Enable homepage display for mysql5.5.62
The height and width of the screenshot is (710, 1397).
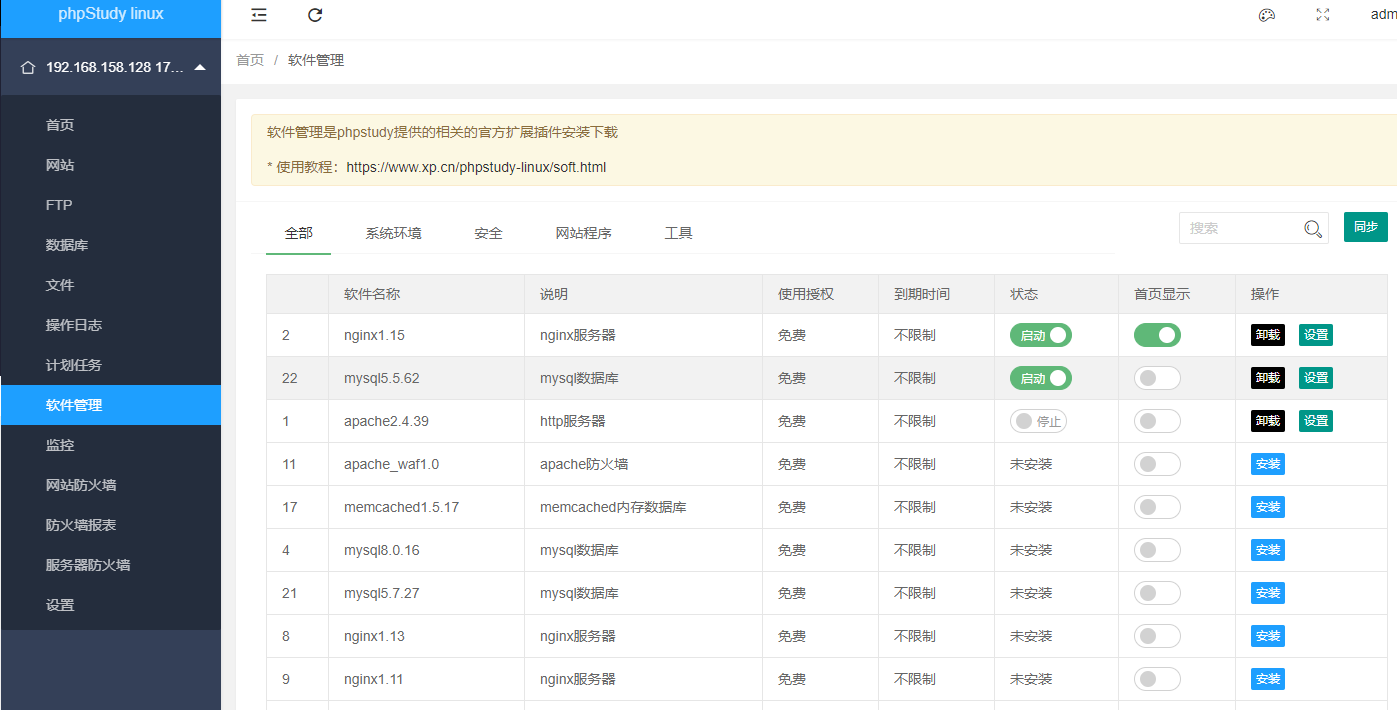1157,378
